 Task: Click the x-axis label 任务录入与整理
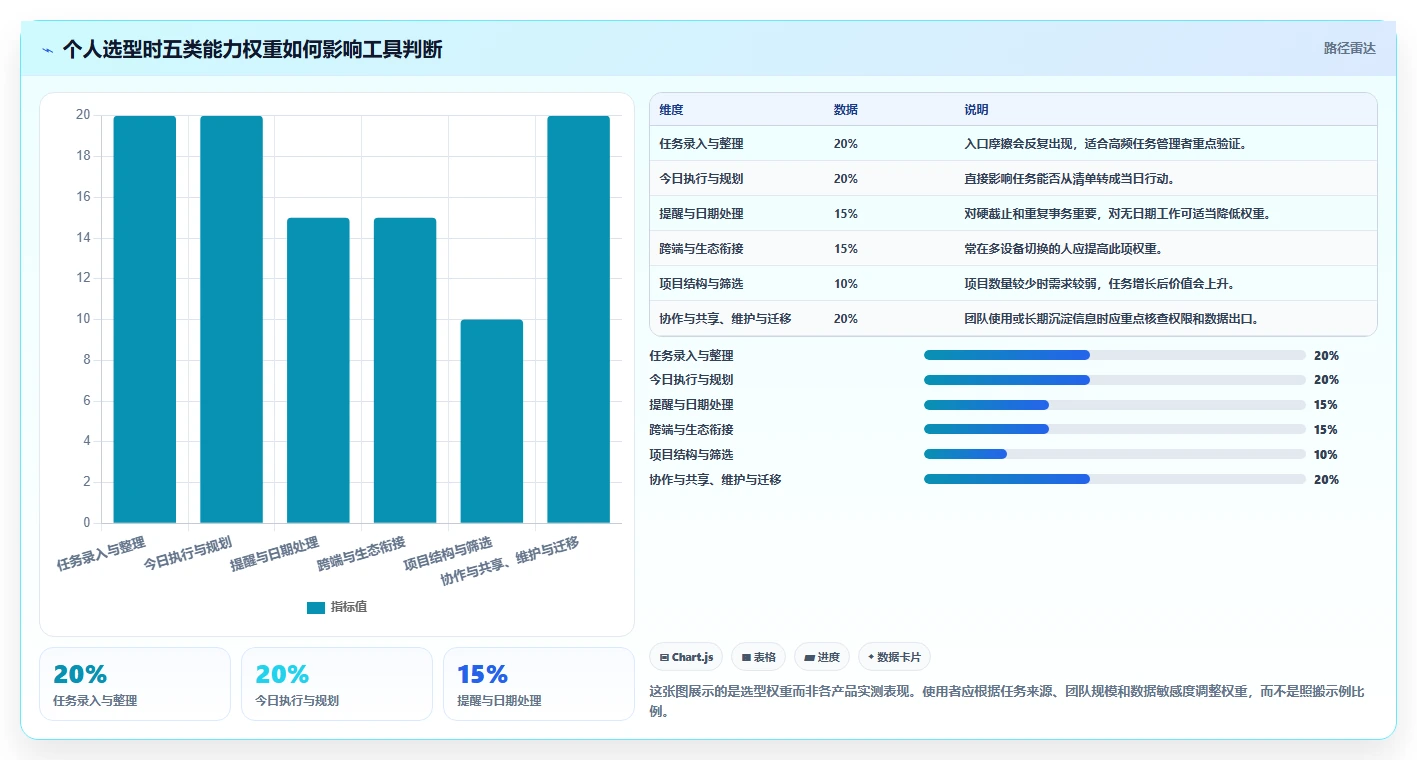pos(102,553)
